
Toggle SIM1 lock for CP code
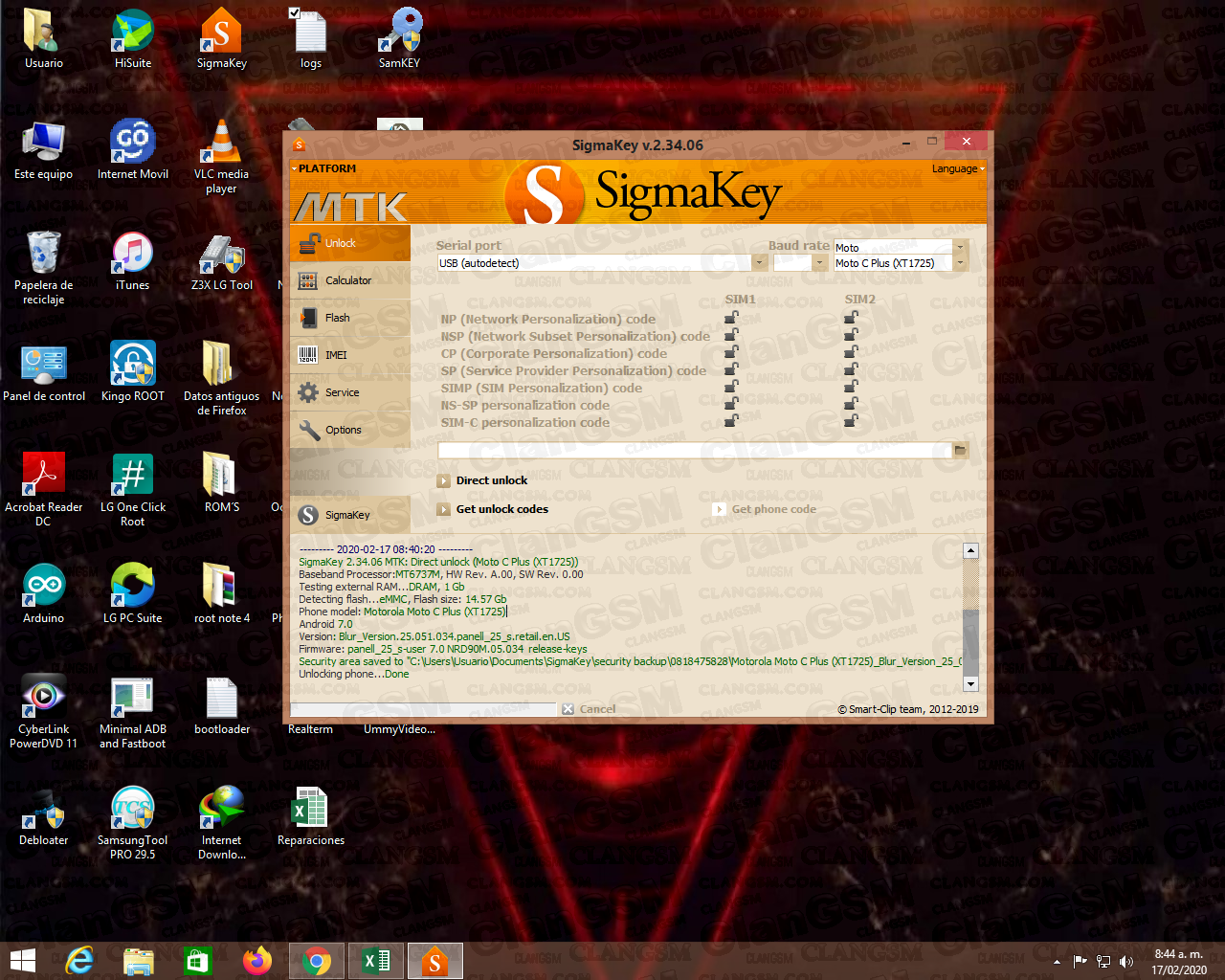coord(731,352)
